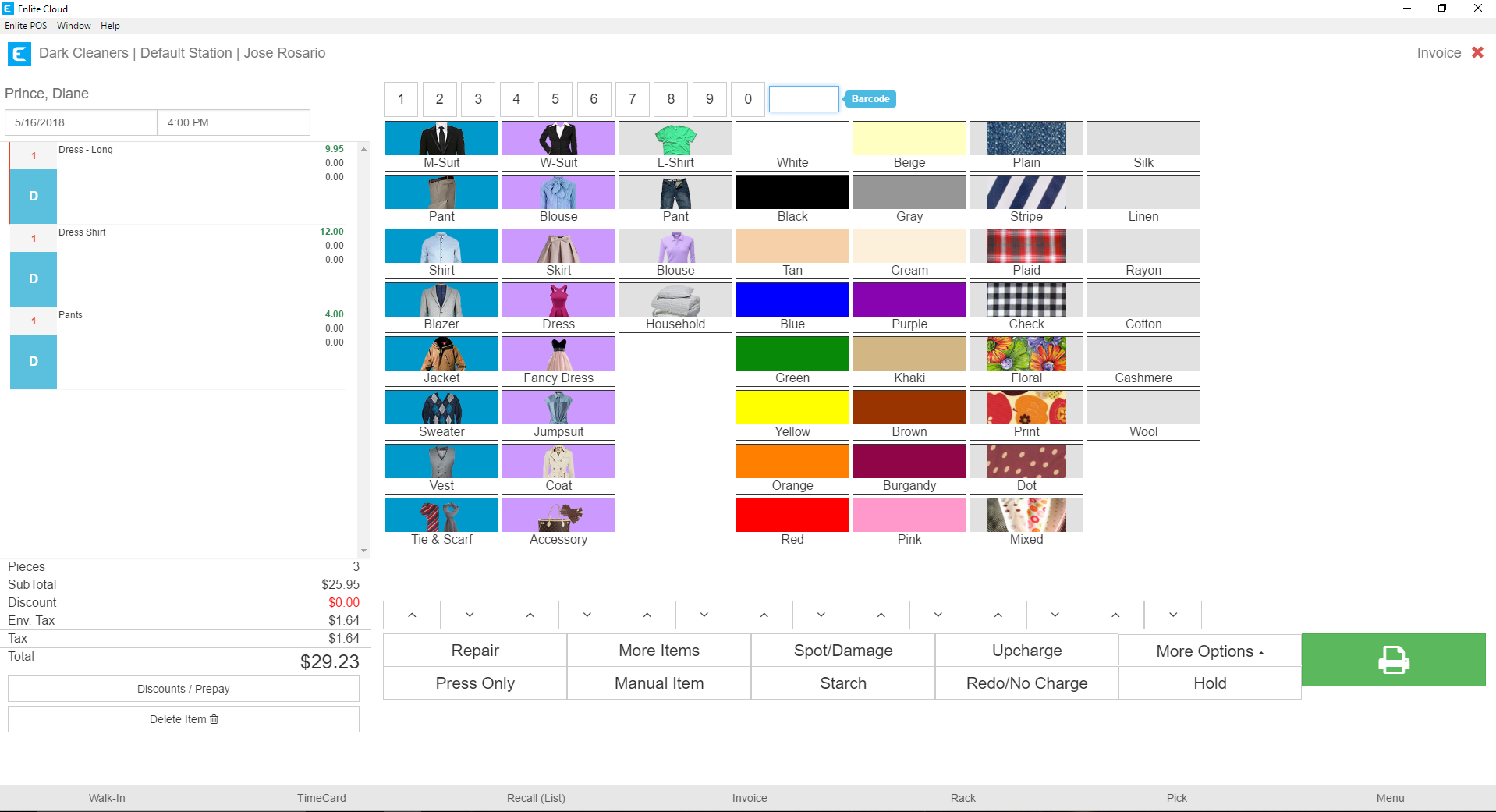Put the invoice on Hold
The height and width of the screenshot is (812, 1496).
tap(1210, 683)
